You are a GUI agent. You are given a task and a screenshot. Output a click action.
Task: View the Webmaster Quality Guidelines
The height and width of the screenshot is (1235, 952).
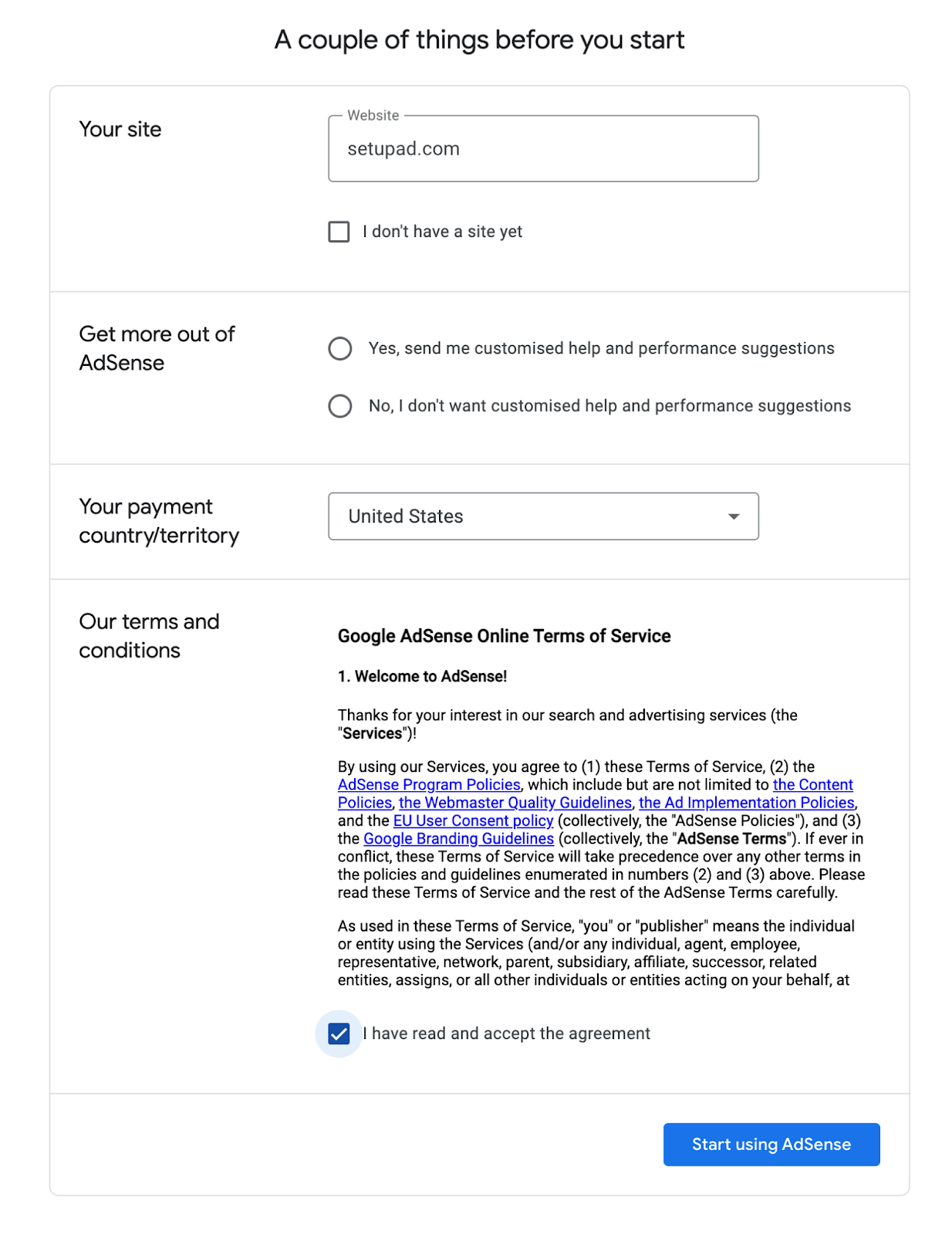point(514,803)
